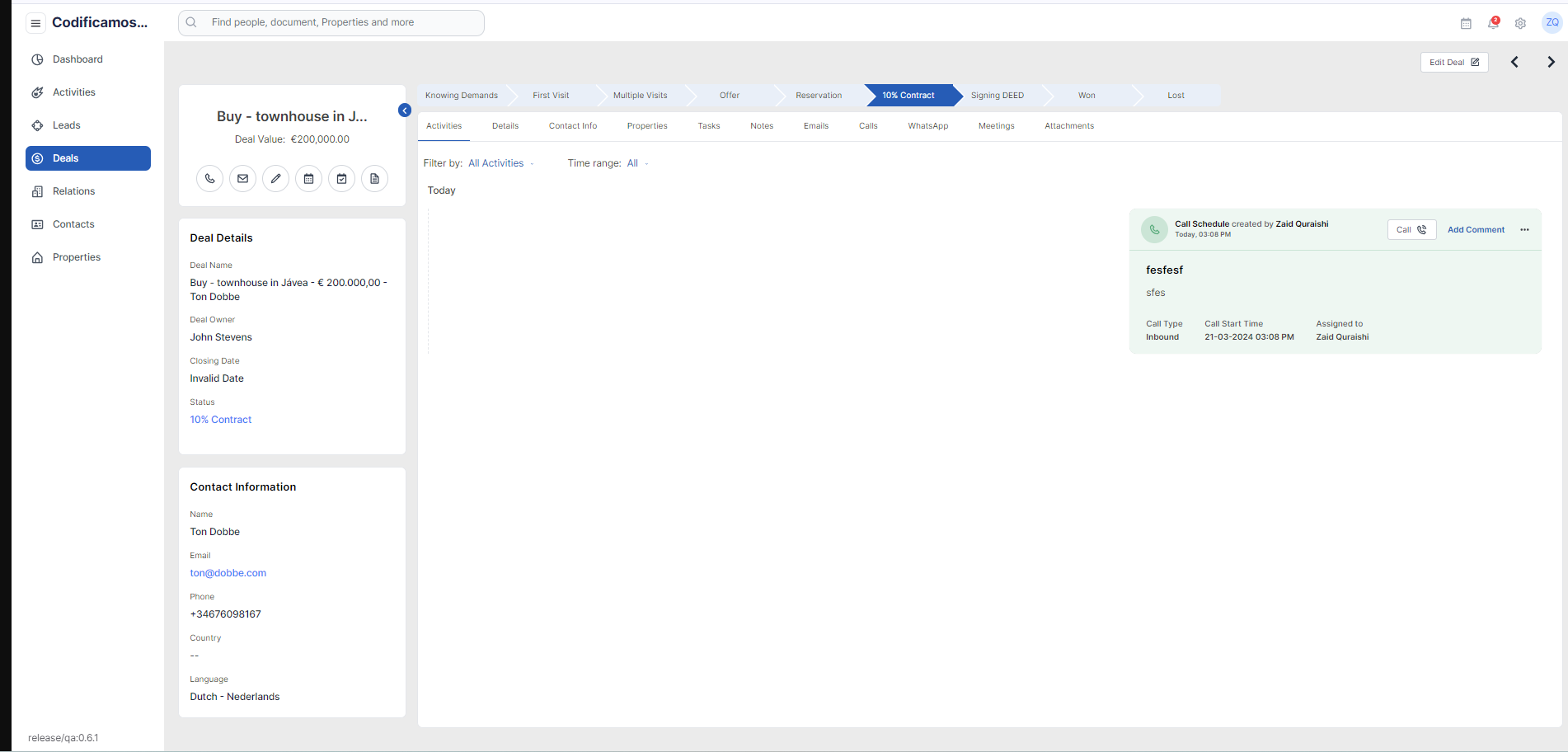Switch to the WhatsApp tab

click(x=927, y=126)
